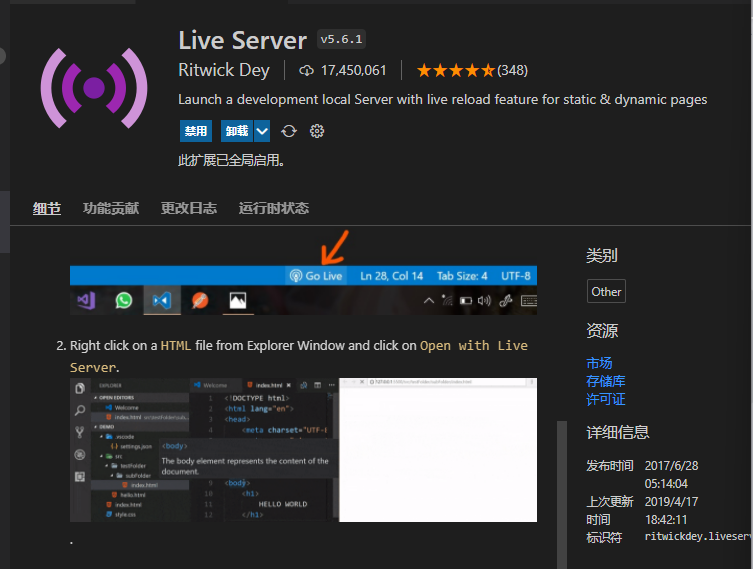
Task: Click the star rating (348)
Action: pos(472,71)
